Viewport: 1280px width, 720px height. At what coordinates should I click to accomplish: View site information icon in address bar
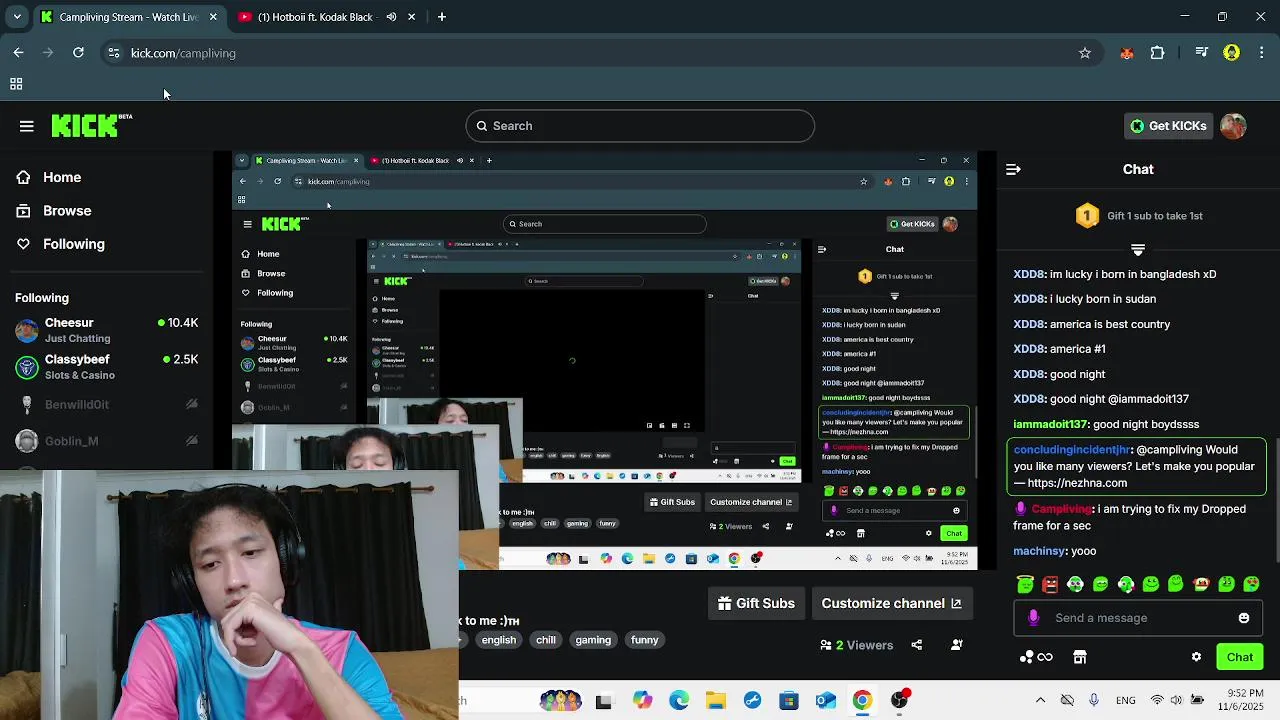(114, 53)
